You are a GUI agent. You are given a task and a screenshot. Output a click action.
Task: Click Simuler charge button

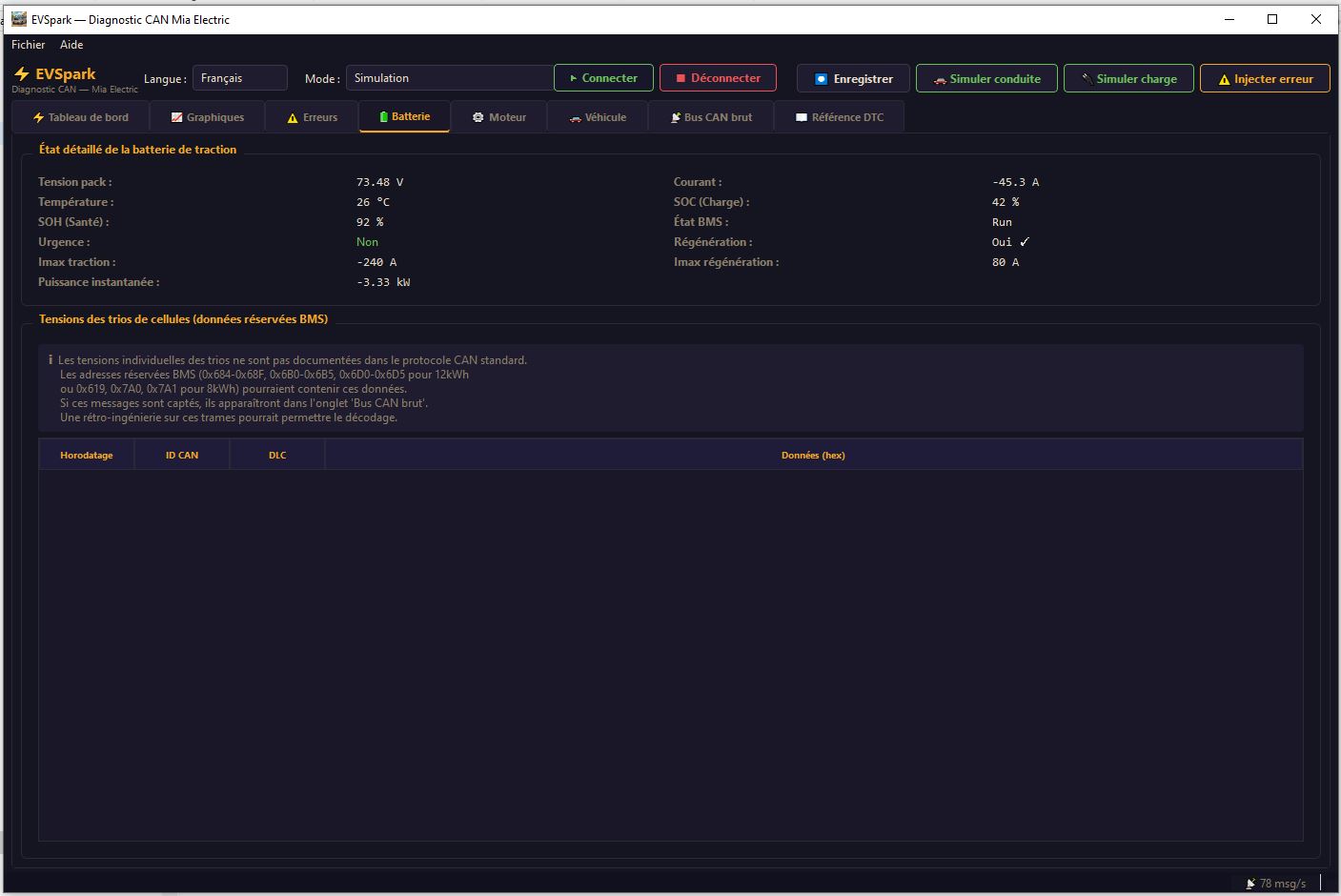(x=1128, y=79)
